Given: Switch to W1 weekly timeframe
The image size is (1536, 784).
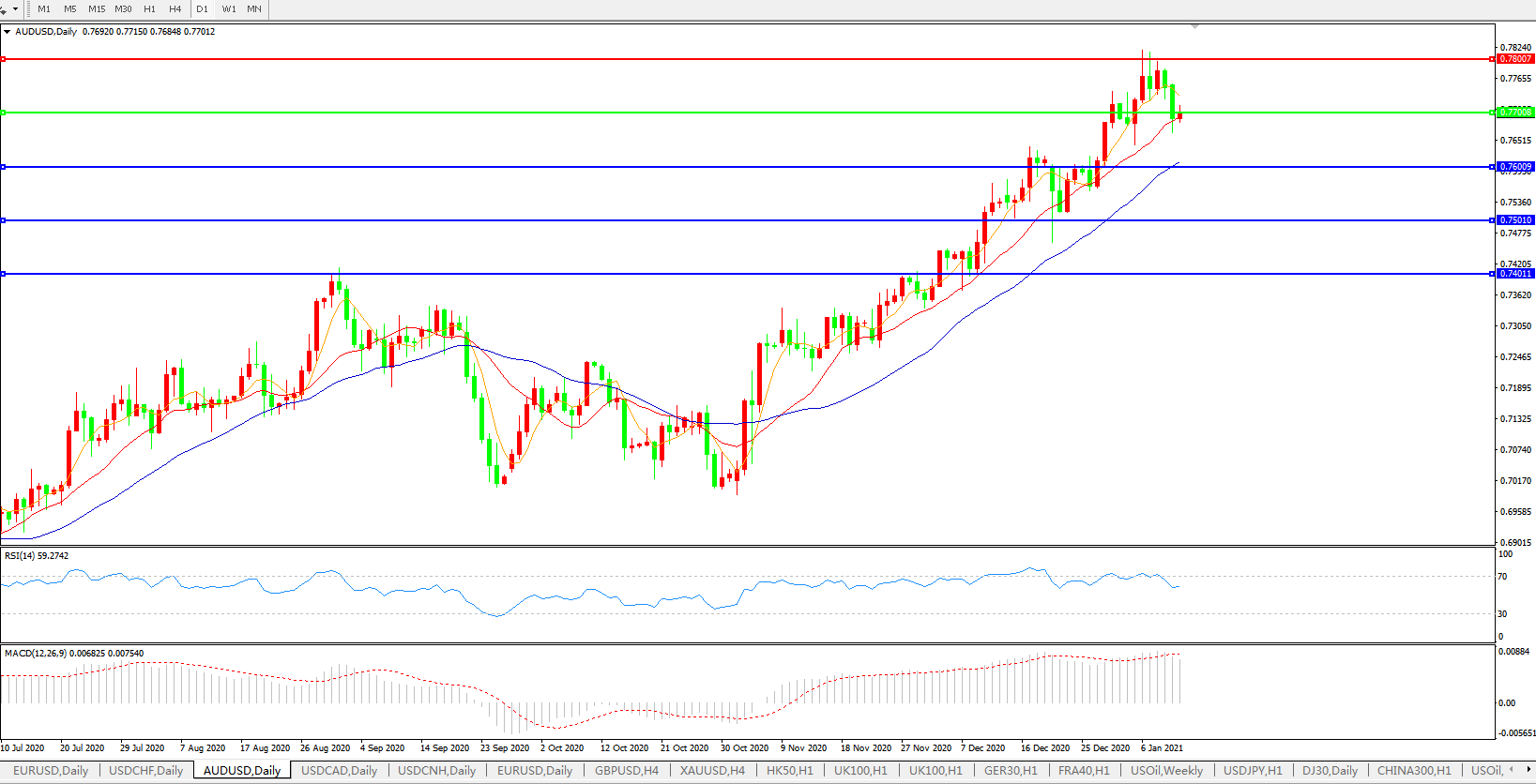Looking at the screenshot, I should pyautogui.click(x=229, y=8).
